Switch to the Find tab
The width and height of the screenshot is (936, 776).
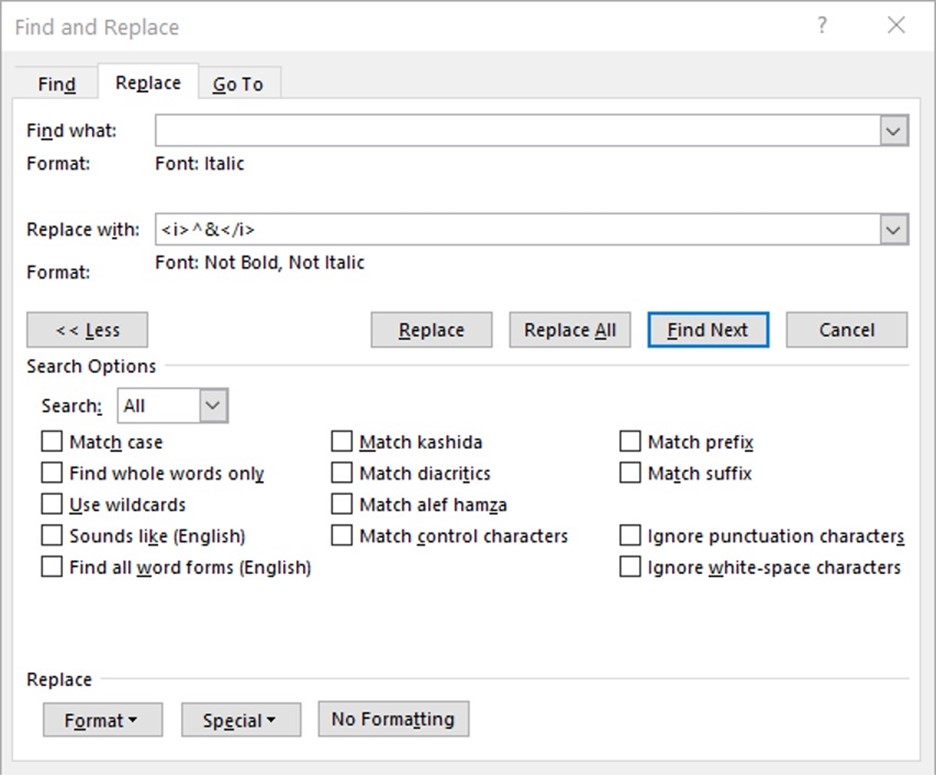[x=56, y=84]
